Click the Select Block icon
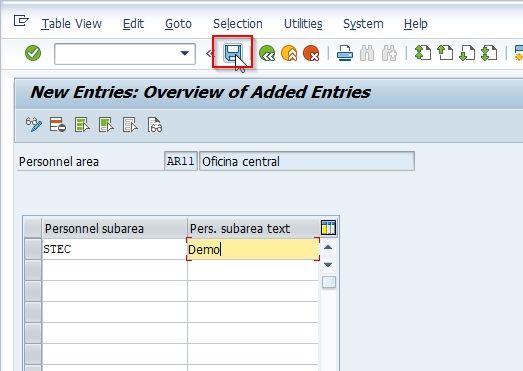523x371 pixels. [x=106, y=125]
